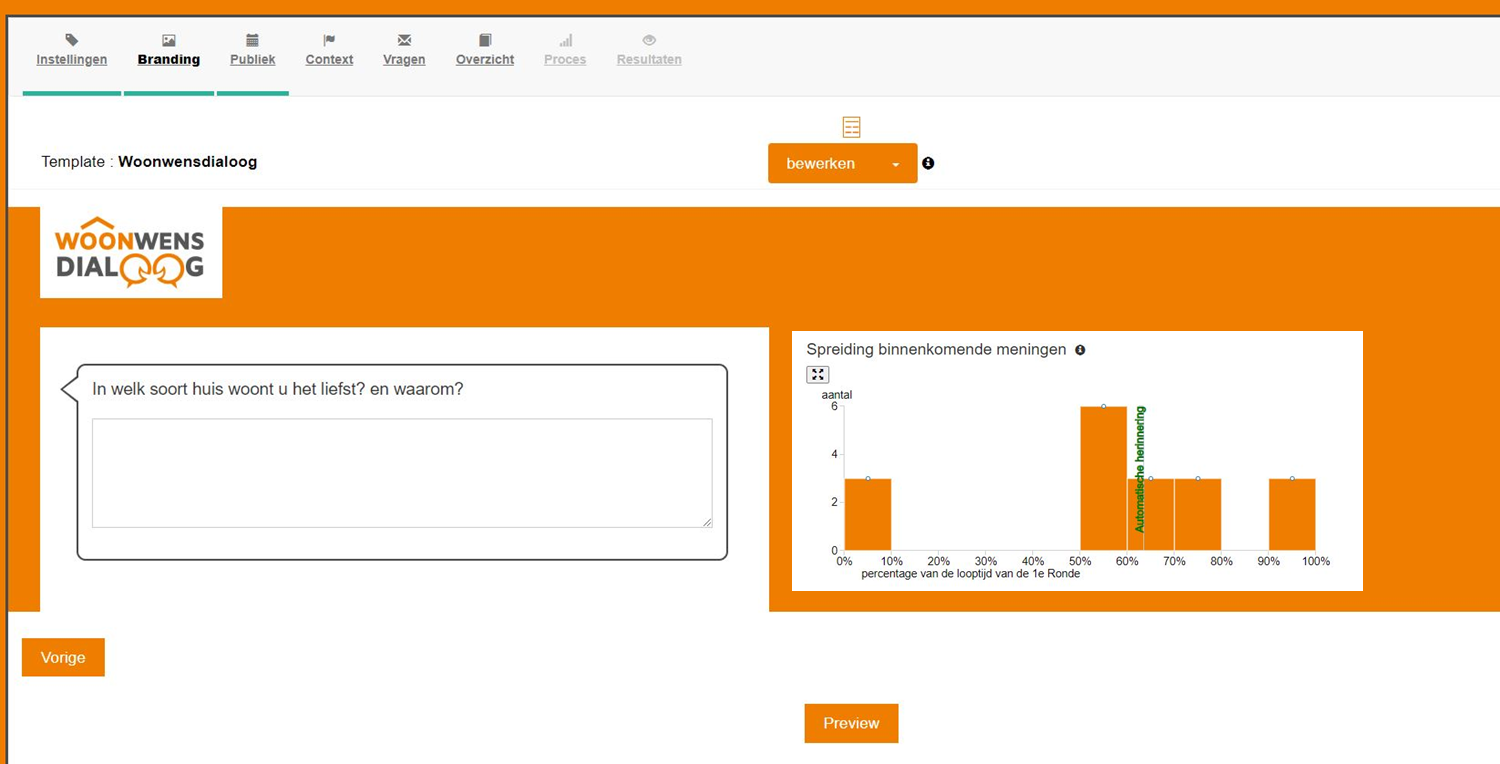
Task: Click the question text 'In welk soort huis woont u het liefst?'
Action: coord(228,389)
